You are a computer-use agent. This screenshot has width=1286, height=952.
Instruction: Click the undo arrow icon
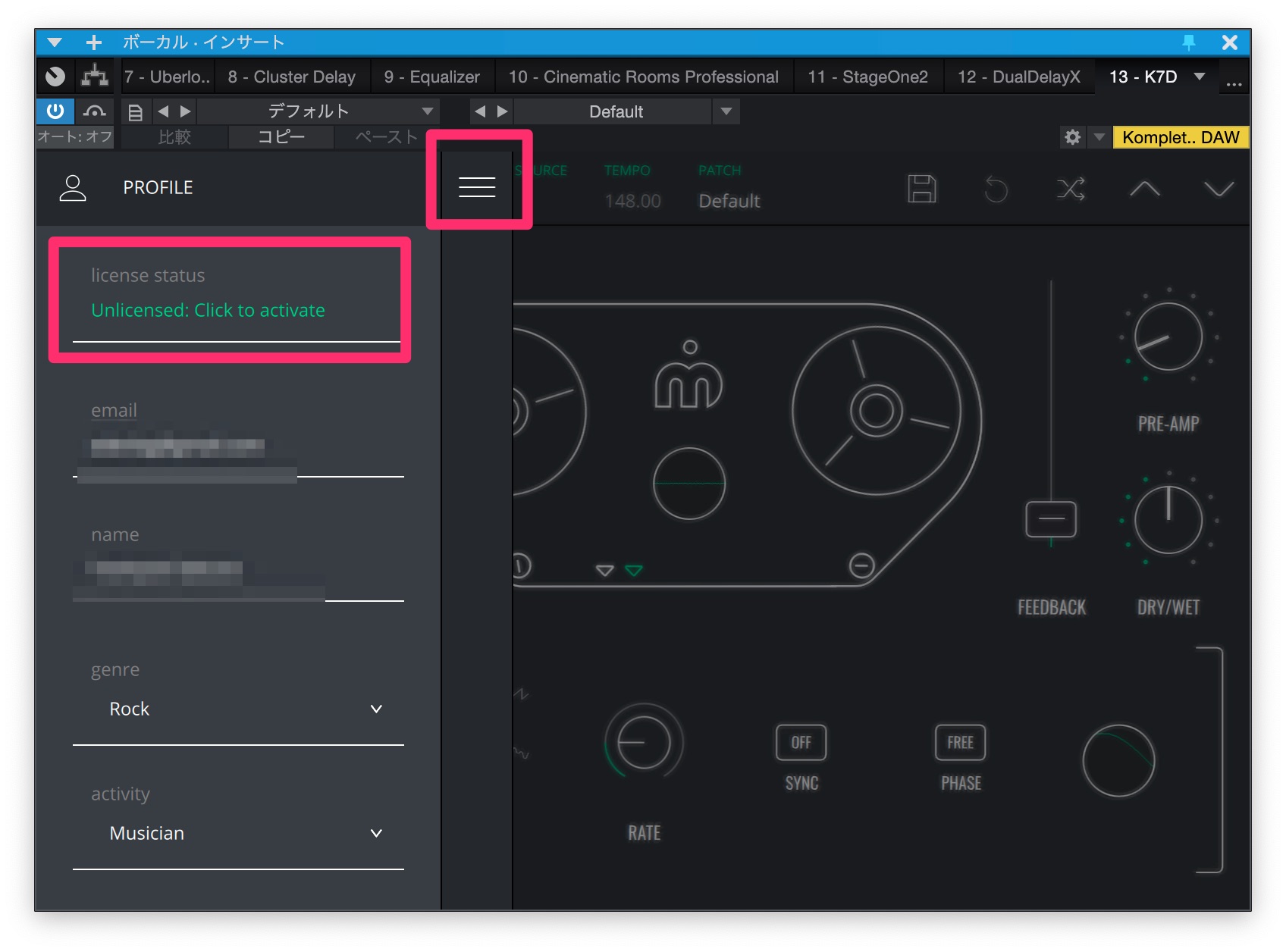[996, 189]
